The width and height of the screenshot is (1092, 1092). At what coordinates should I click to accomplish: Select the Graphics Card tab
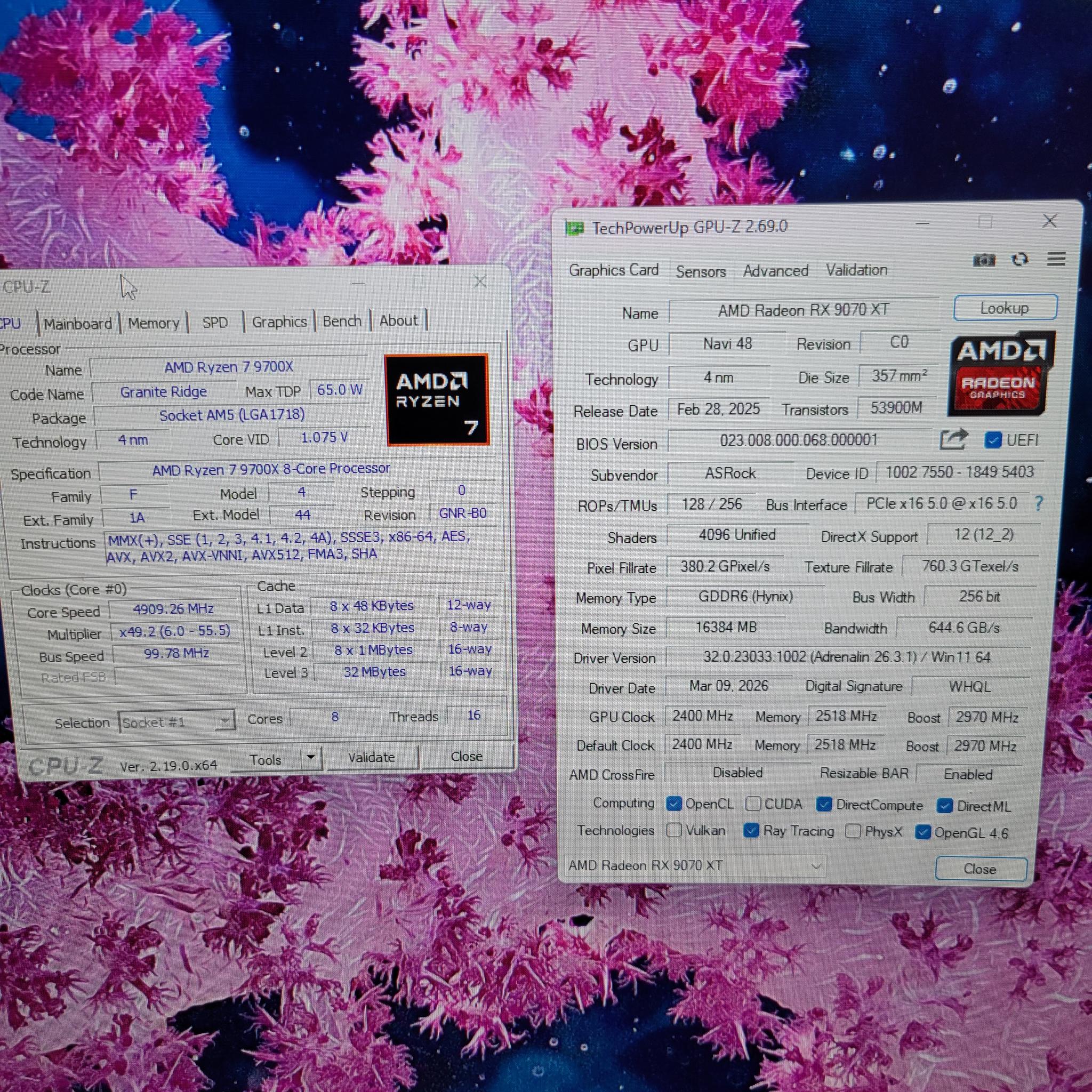[613, 270]
